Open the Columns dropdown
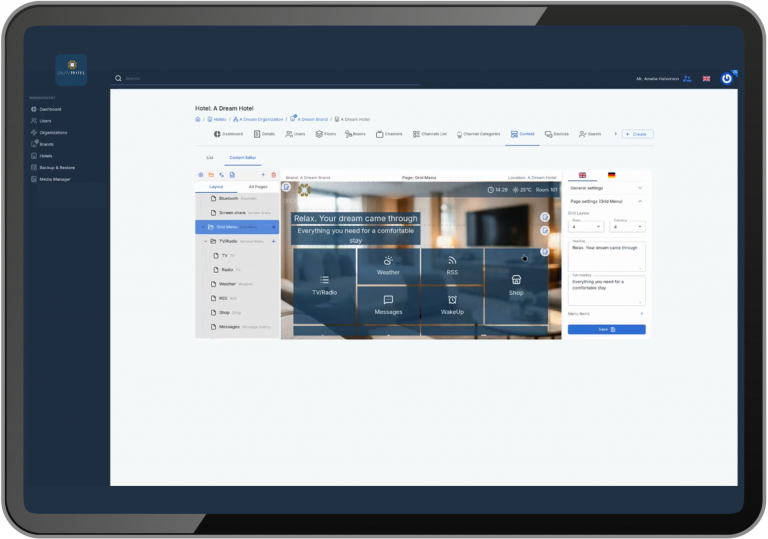This screenshot has width=768, height=539. click(x=627, y=227)
